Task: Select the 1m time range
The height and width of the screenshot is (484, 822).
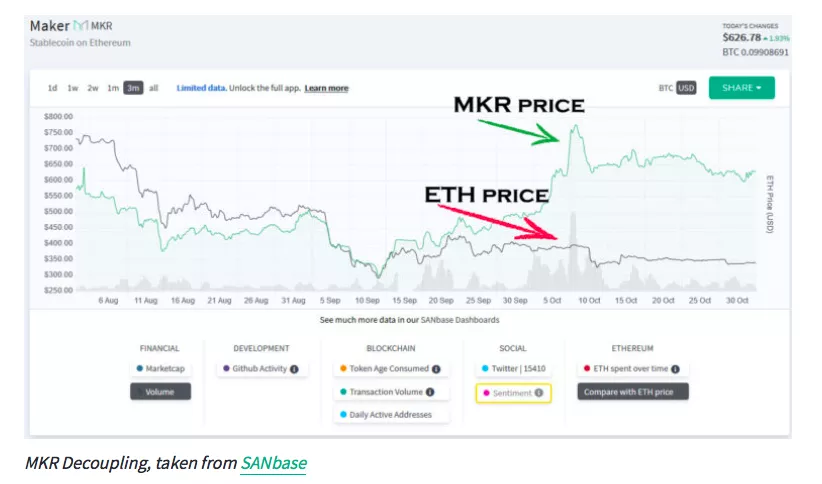Action: [x=113, y=88]
